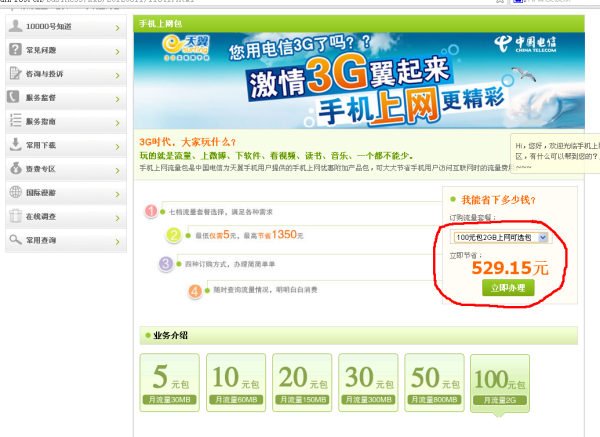Expand the 常用下载 row arrow
600x437 pixels.
117,147
